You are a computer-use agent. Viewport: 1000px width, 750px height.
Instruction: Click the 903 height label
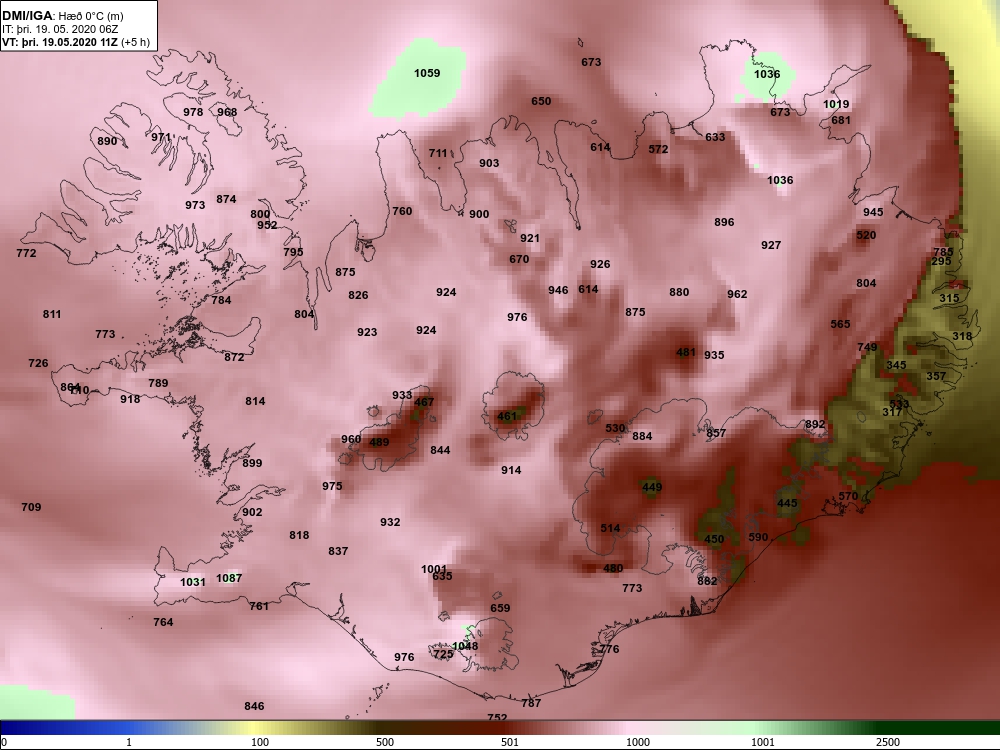[489, 163]
